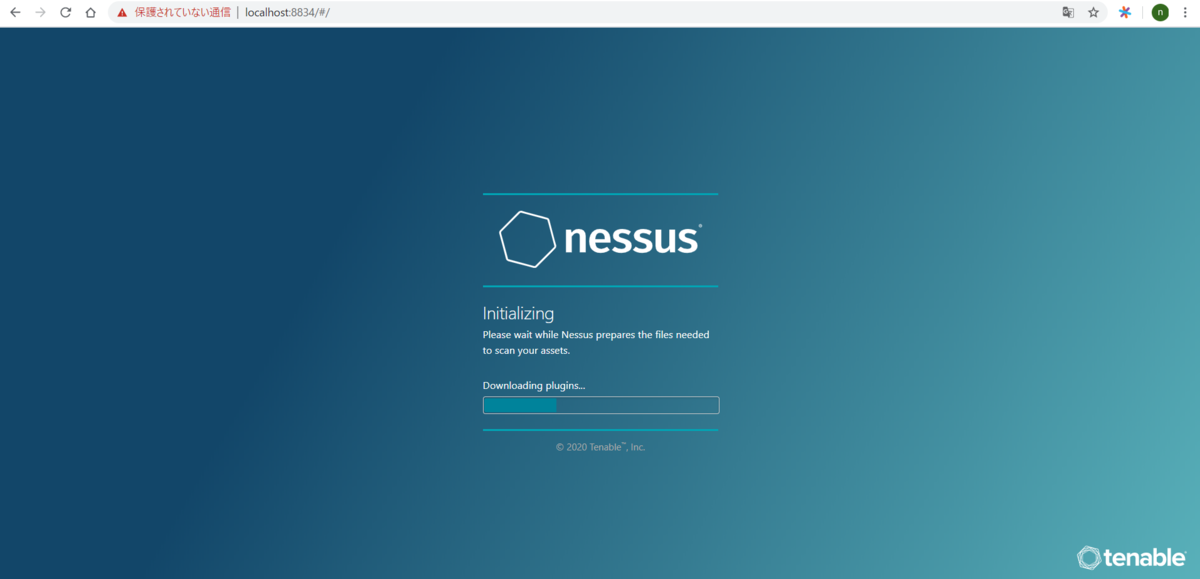The width and height of the screenshot is (1200, 579).
Task: Click the '保護されていない通信' security label
Action: [182, 13]
